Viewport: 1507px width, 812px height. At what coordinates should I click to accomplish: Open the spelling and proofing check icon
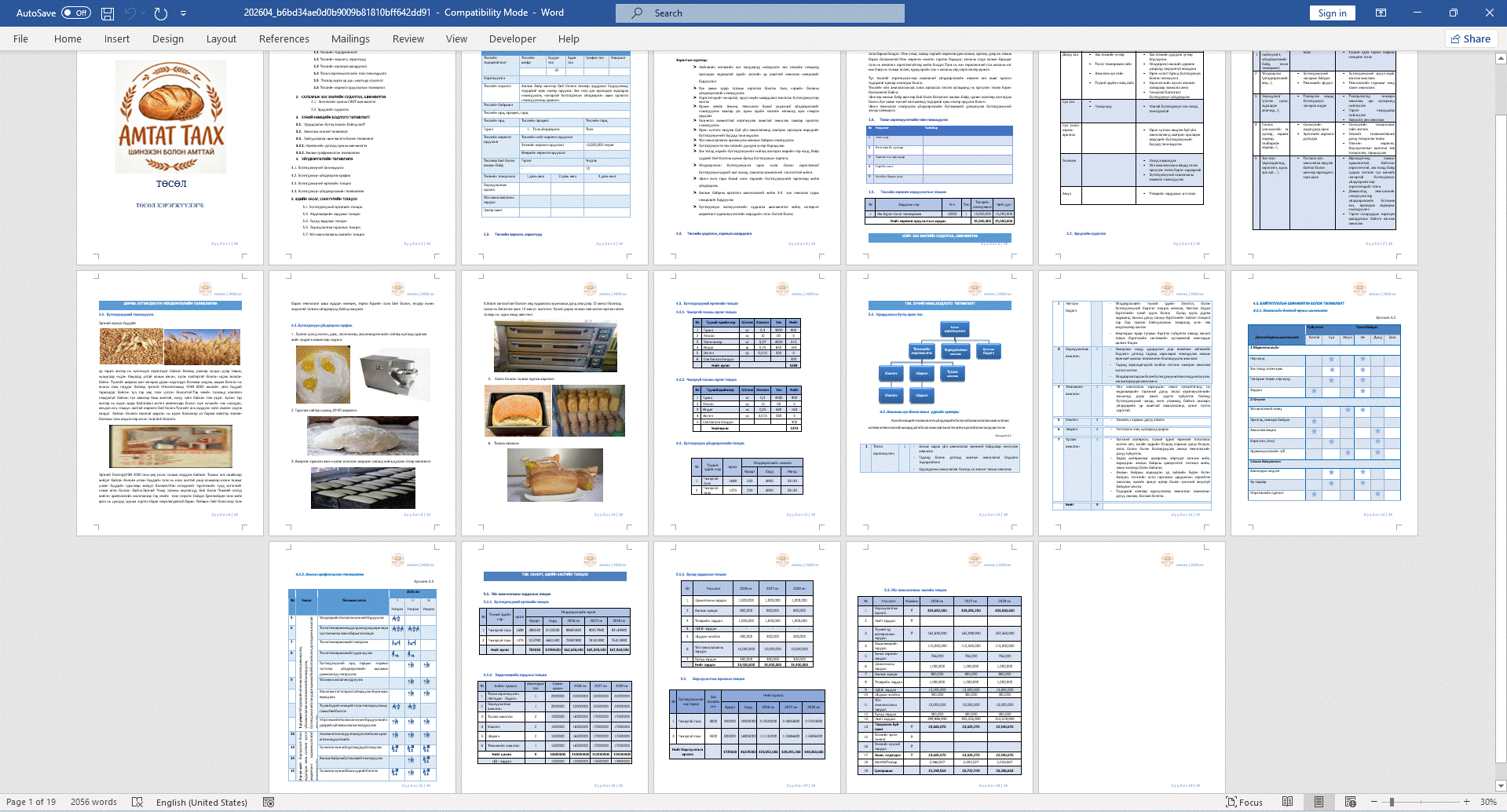137,802
